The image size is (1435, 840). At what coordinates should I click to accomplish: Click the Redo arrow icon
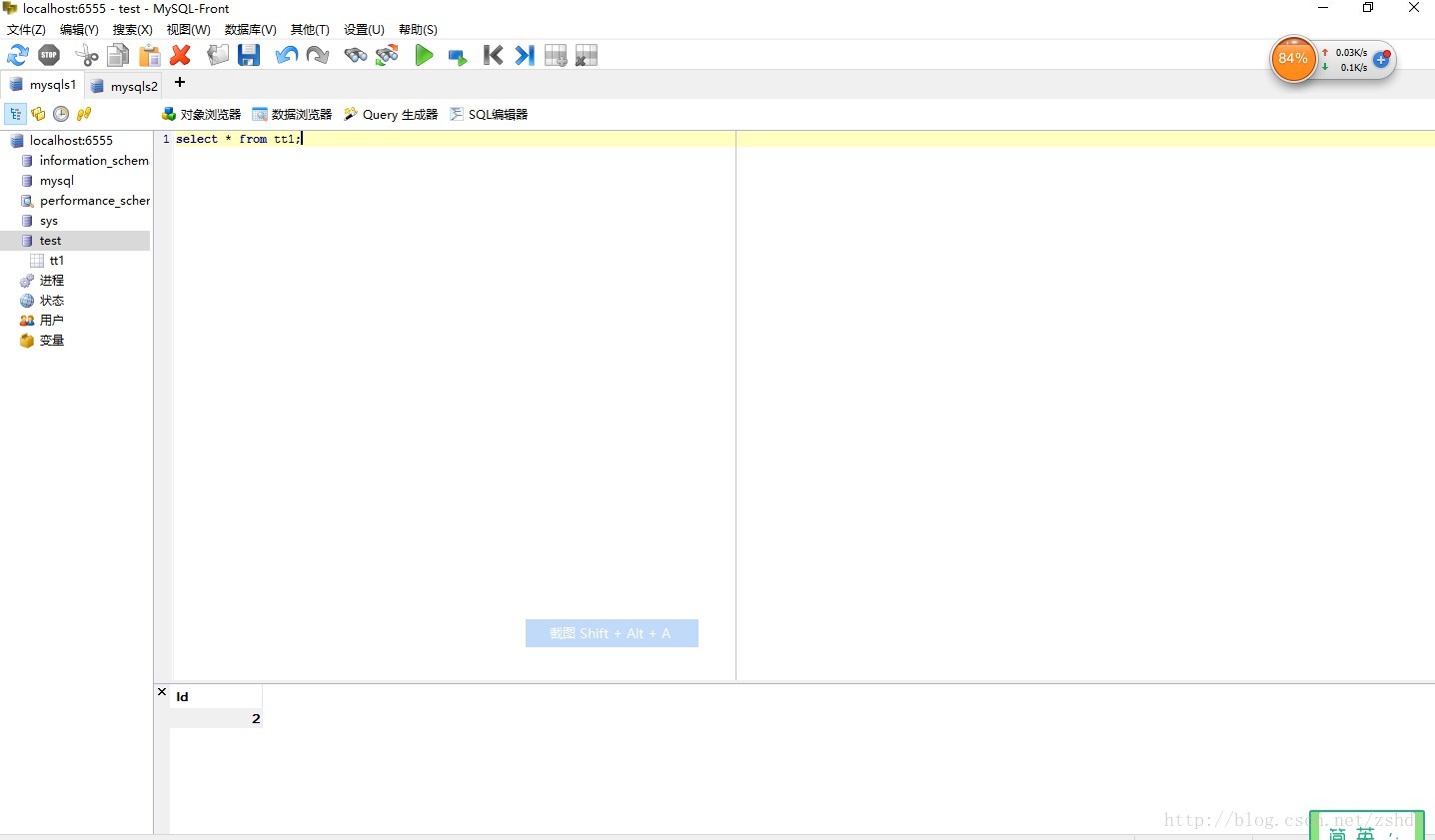click(318, 55)
